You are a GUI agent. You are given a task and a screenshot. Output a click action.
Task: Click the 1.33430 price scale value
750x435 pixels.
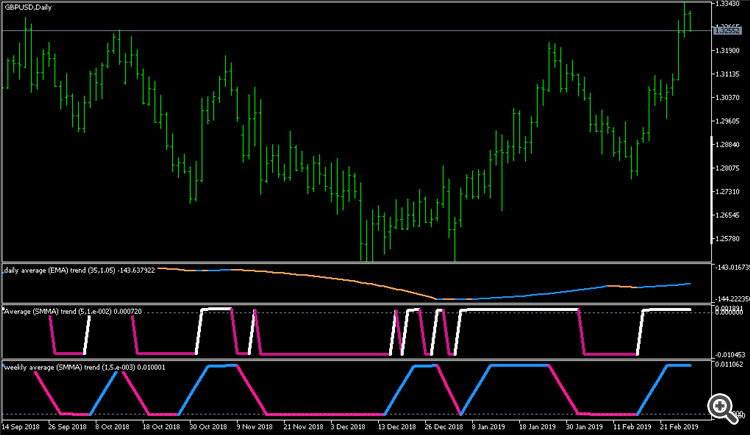pos(727,4)
